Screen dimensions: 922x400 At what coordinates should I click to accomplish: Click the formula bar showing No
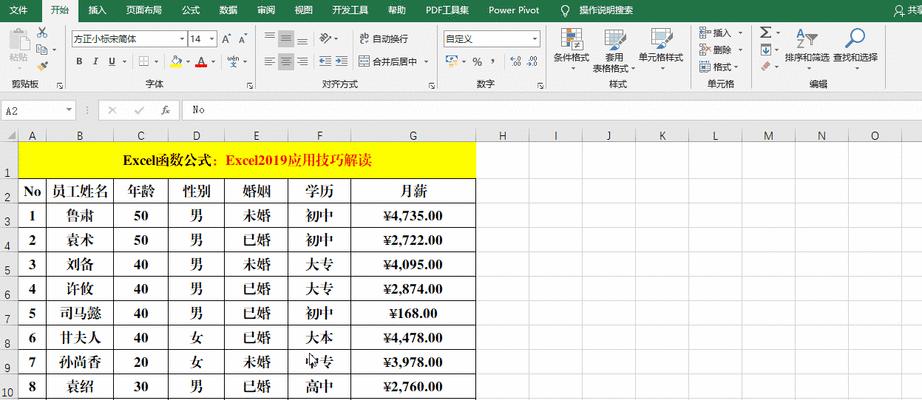coord(550,110)
